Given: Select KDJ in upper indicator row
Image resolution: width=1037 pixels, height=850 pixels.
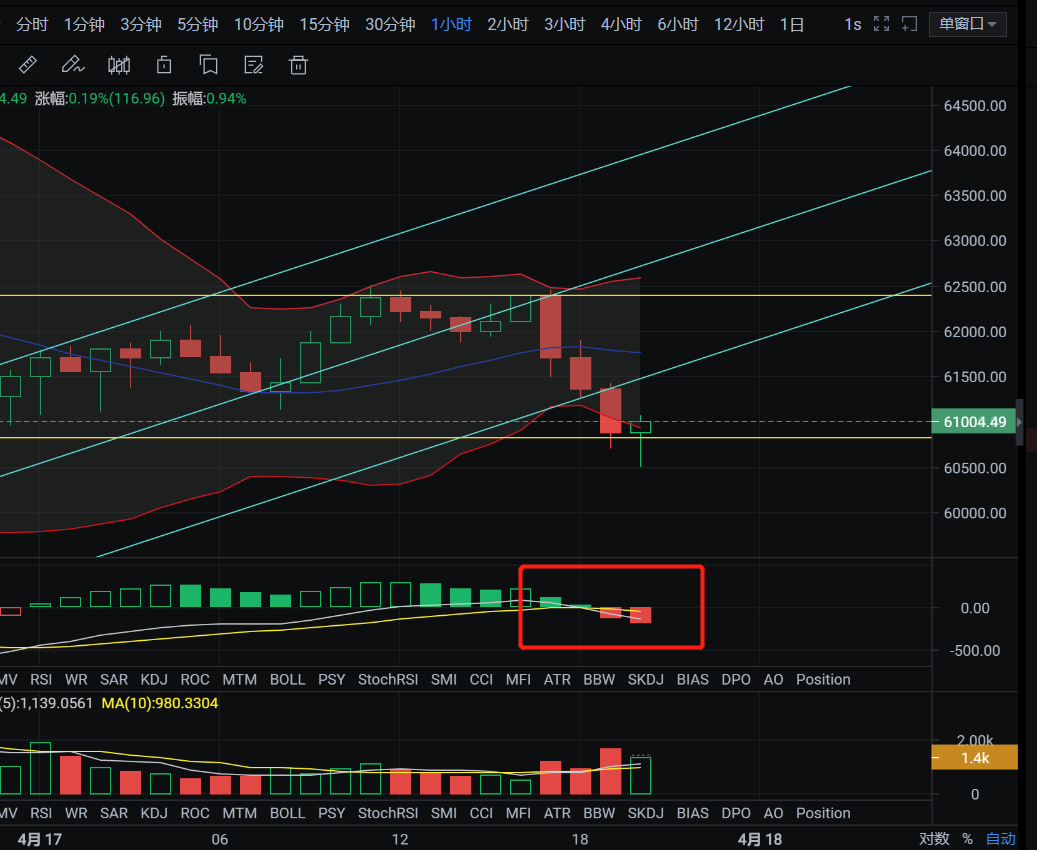Looking at the screenshot, I should tap(154, 679).
